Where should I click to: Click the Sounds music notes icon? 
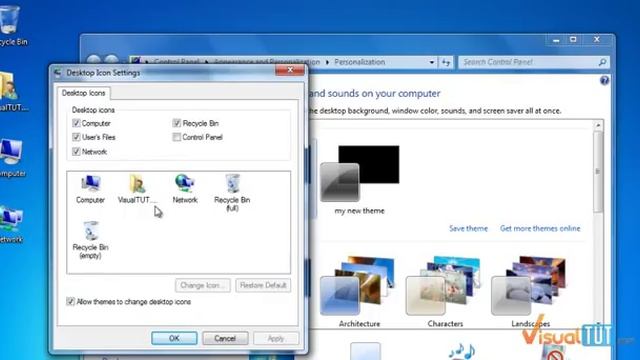tap(462, 351)
